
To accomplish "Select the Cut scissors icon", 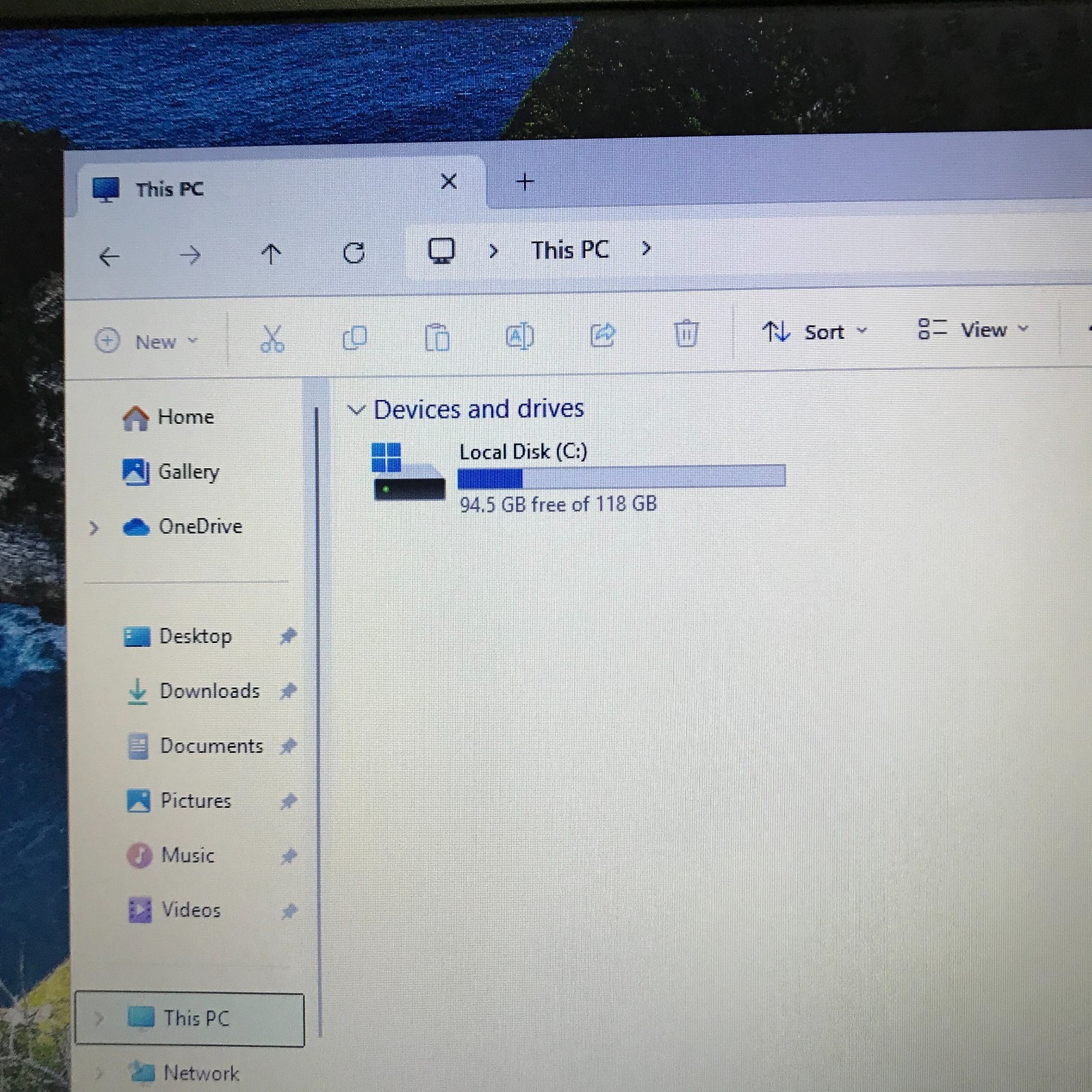I will (272, 338).
